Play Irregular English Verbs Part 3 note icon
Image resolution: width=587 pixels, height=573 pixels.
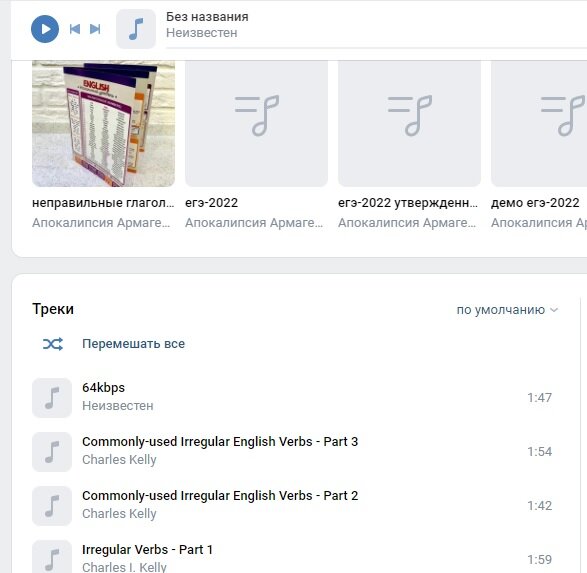click(x=52, y=452)
